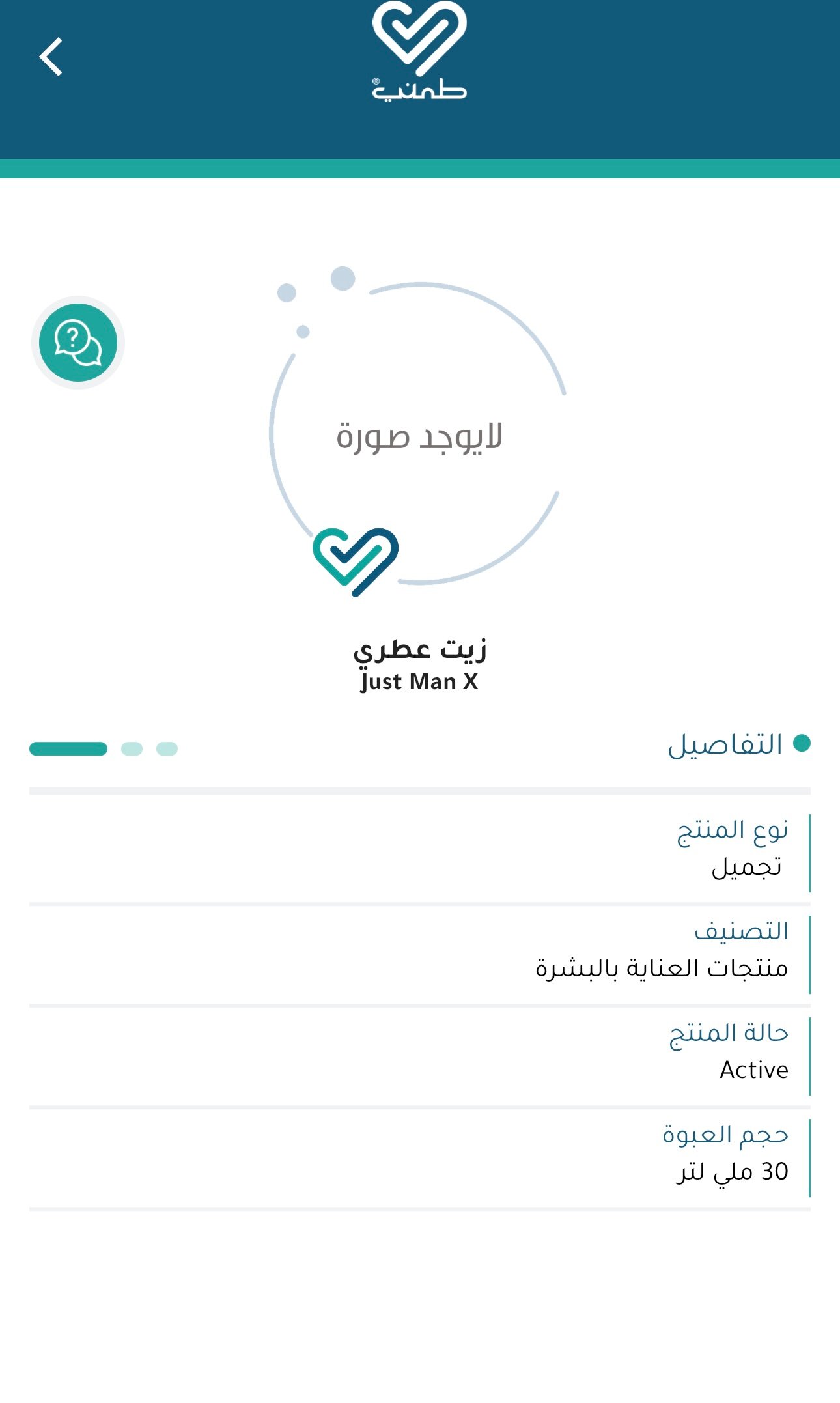Select the التصنيف field label

click(741, 931)
